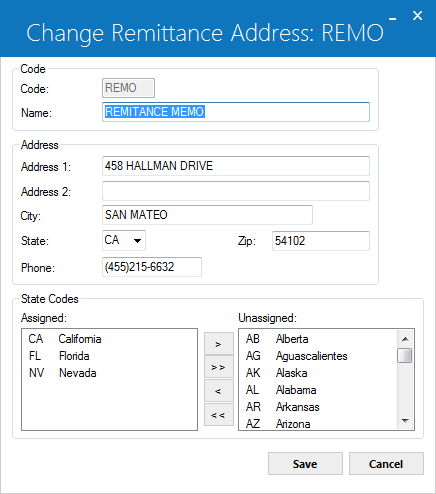Click the double left arrow transfer button
The image size is (436, 494).
point(219,415)
